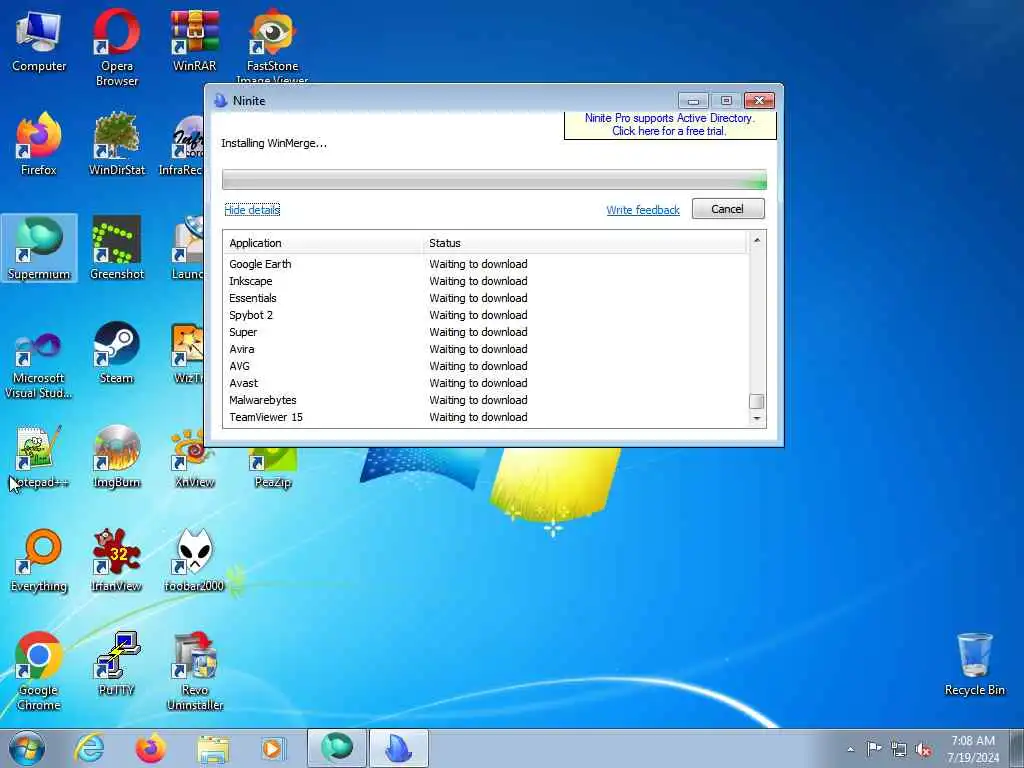Open the IrfanView desktop shortcut

(116, 560)
